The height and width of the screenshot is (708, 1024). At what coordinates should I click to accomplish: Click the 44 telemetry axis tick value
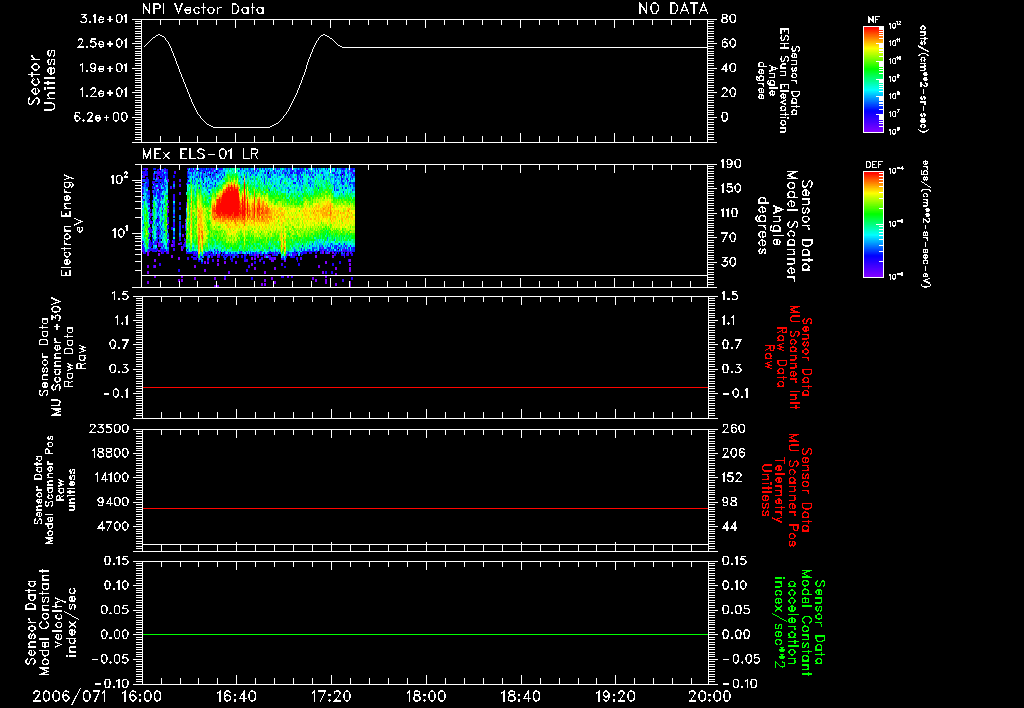(x=729, y=526)
